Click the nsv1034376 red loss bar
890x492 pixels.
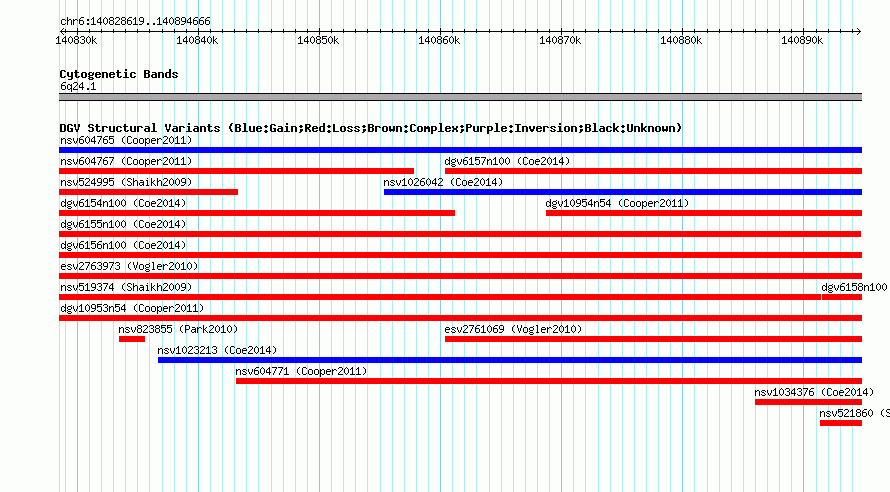pos(808,402)
